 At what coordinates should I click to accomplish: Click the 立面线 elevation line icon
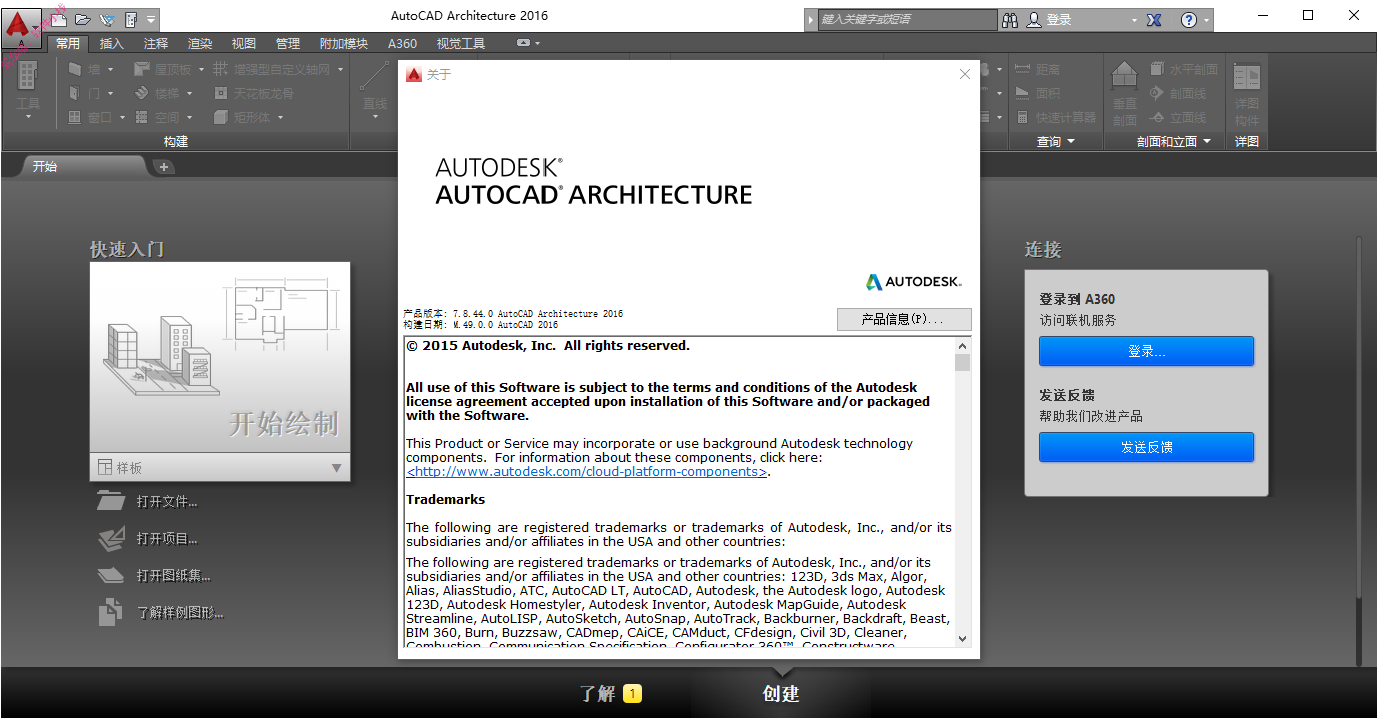tap(1158, 117)
